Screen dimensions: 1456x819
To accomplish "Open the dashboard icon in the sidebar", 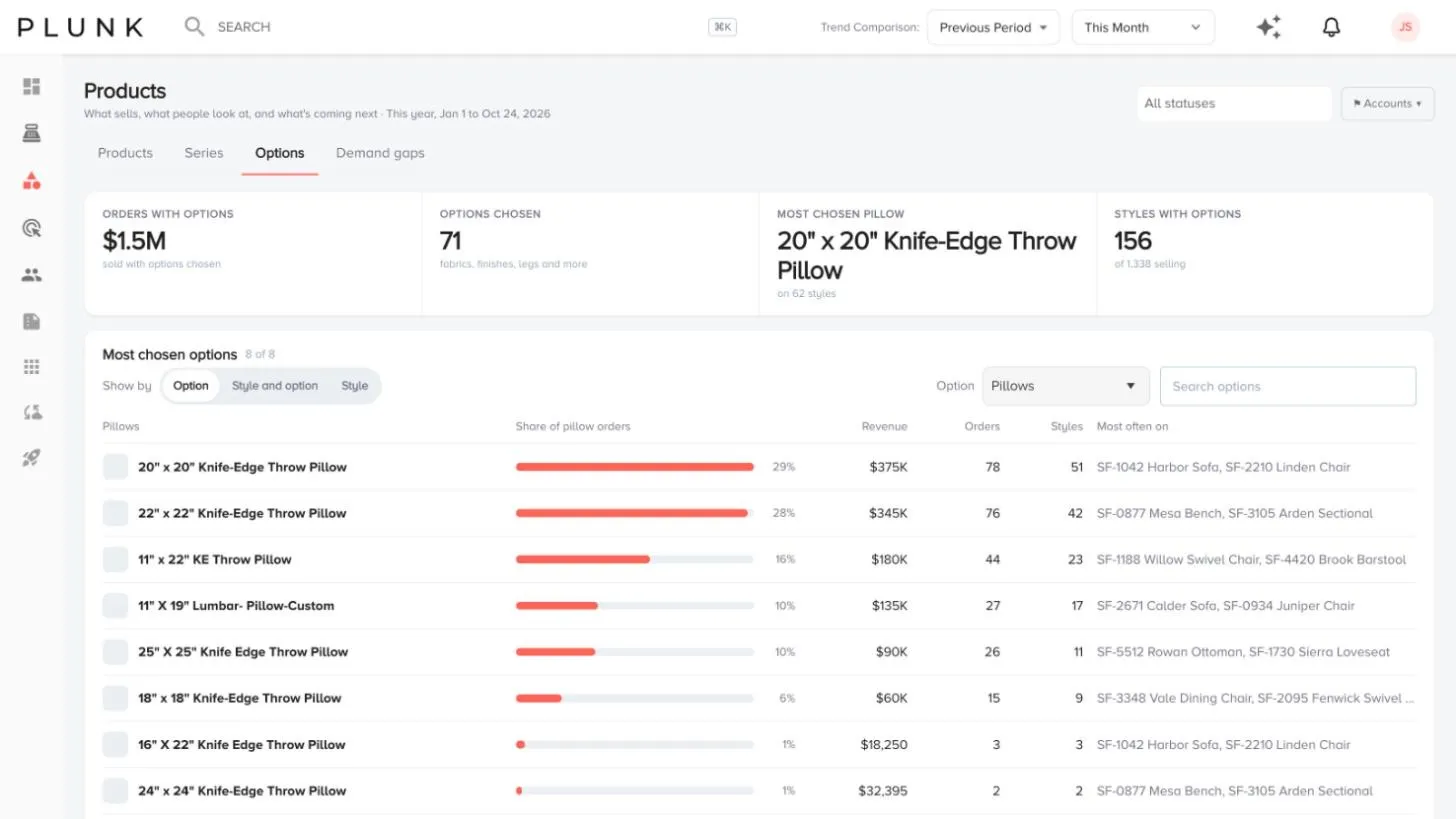I will point(32,87).
